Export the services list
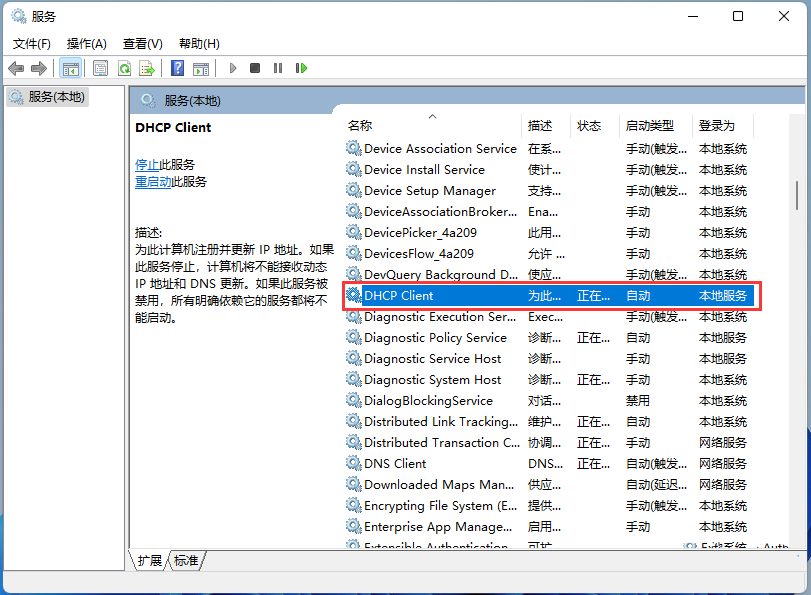The width and height of the screenshot is (811, 595). tap(146, 68)
